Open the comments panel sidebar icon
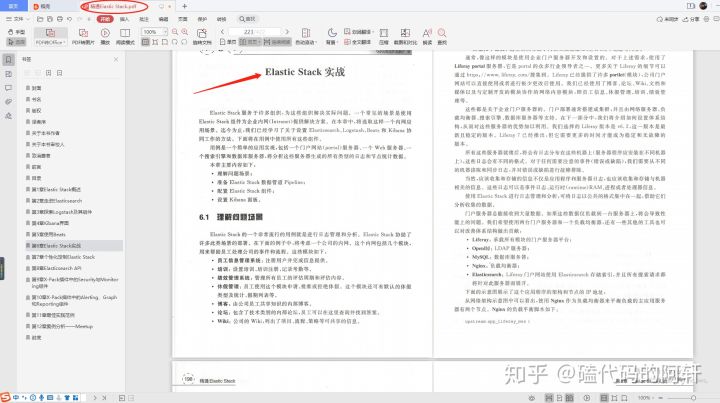Screen dimensions: 720x403 point(8,88)
